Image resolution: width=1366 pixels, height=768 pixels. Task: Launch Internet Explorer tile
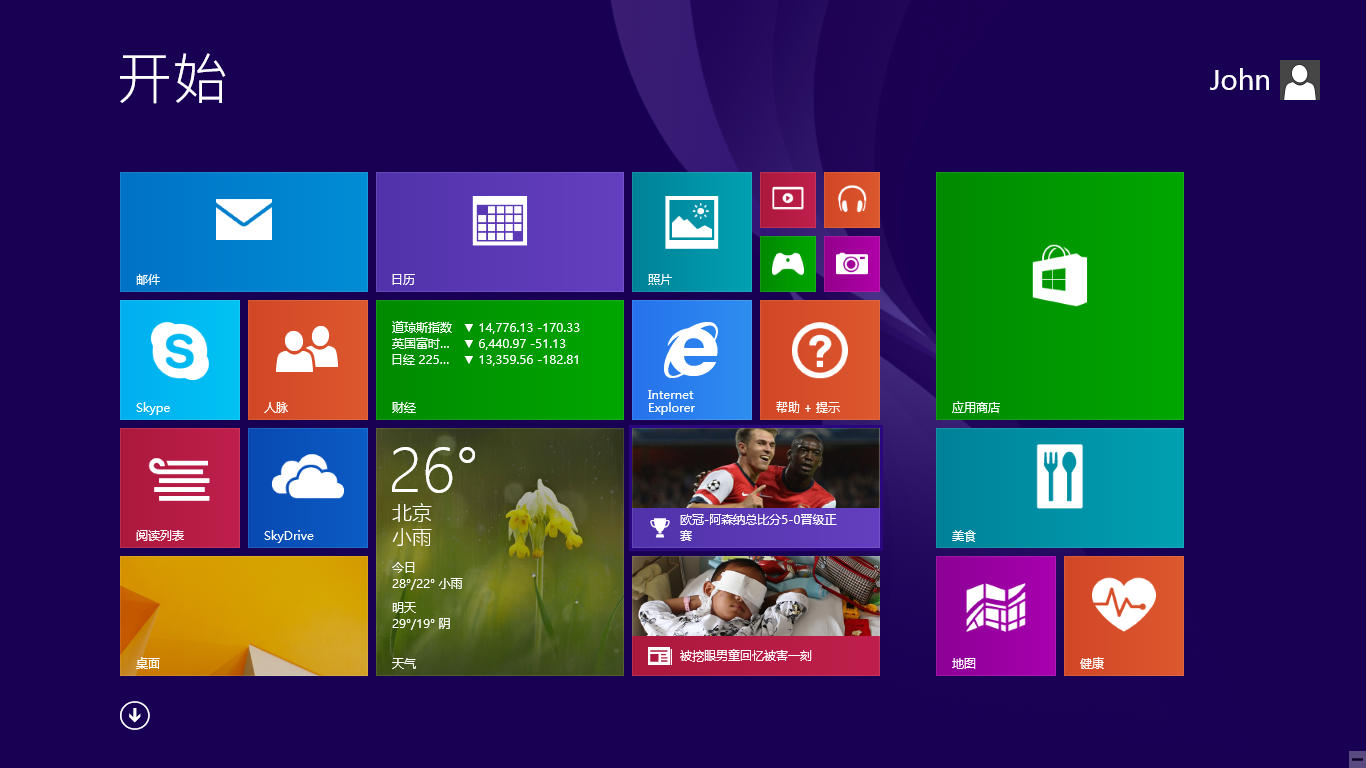pos(691,359)
